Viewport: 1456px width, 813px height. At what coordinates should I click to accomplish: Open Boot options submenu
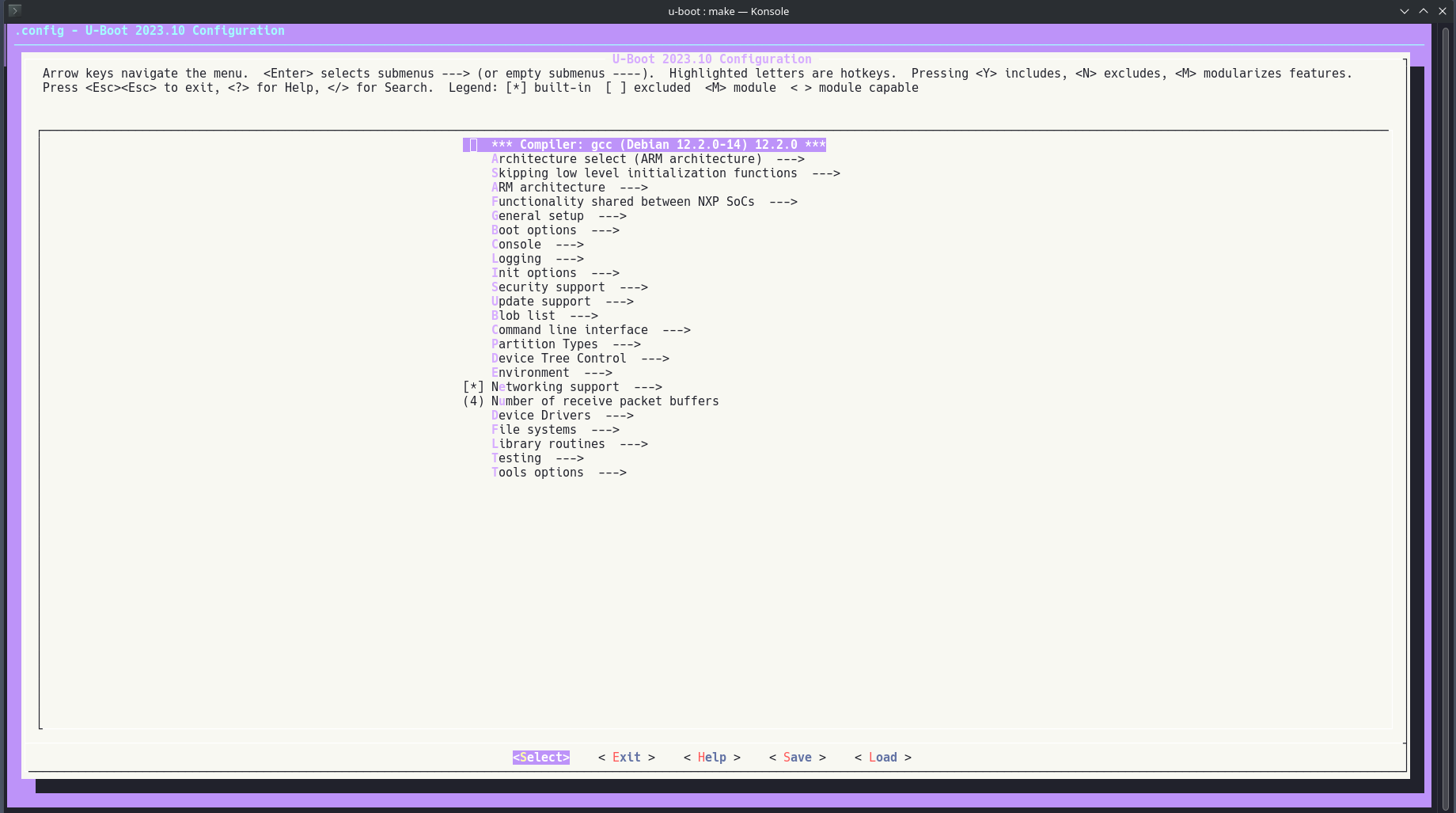click(555, 230)
